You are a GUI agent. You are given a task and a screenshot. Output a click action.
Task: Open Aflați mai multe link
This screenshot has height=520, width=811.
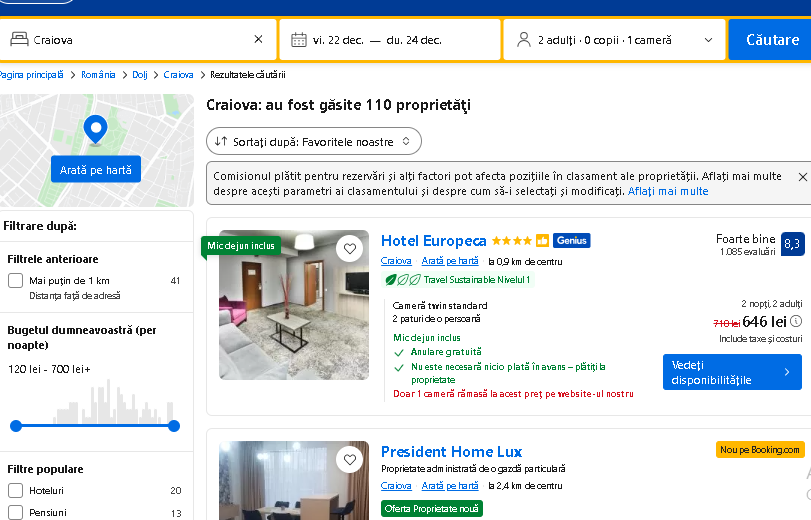[668, 191]
